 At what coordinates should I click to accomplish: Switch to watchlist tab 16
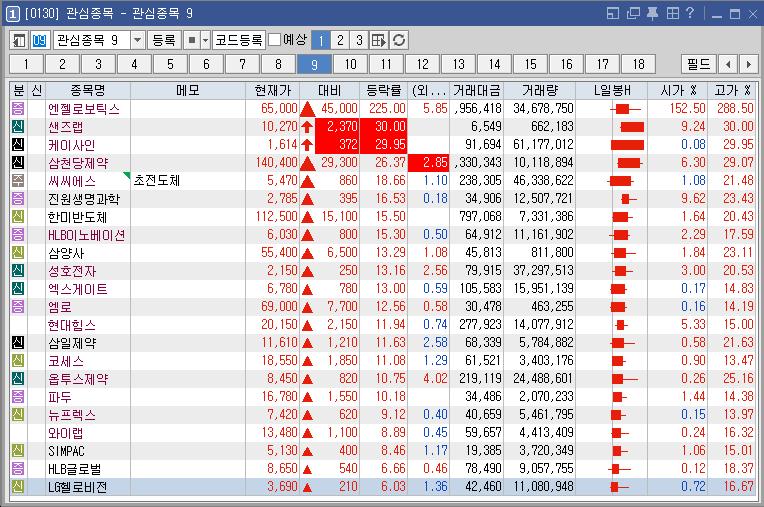tap(567, 64)
